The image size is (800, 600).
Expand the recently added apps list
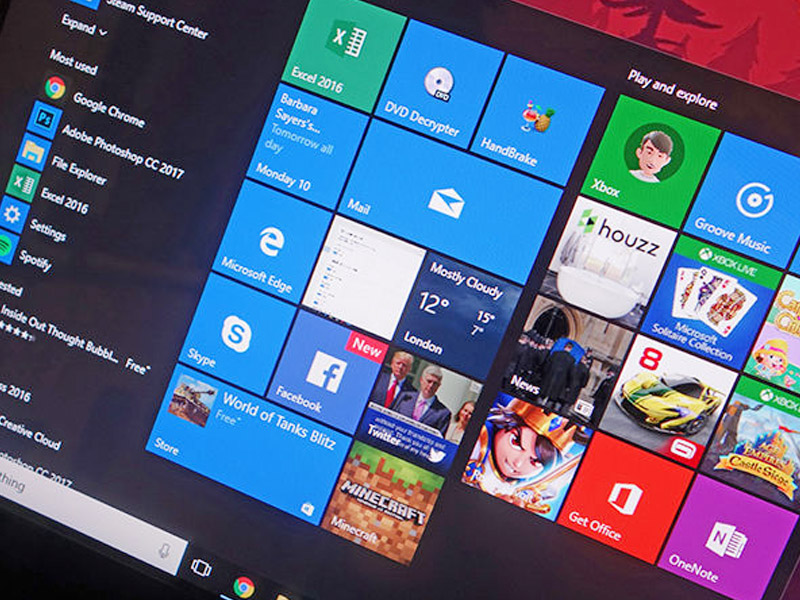pos(84,26)
